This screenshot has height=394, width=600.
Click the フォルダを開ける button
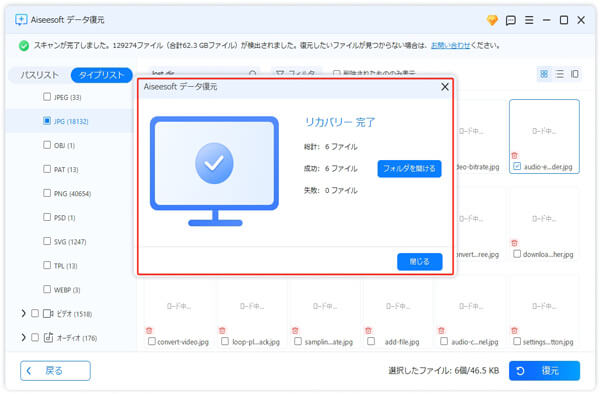(409, 169)
